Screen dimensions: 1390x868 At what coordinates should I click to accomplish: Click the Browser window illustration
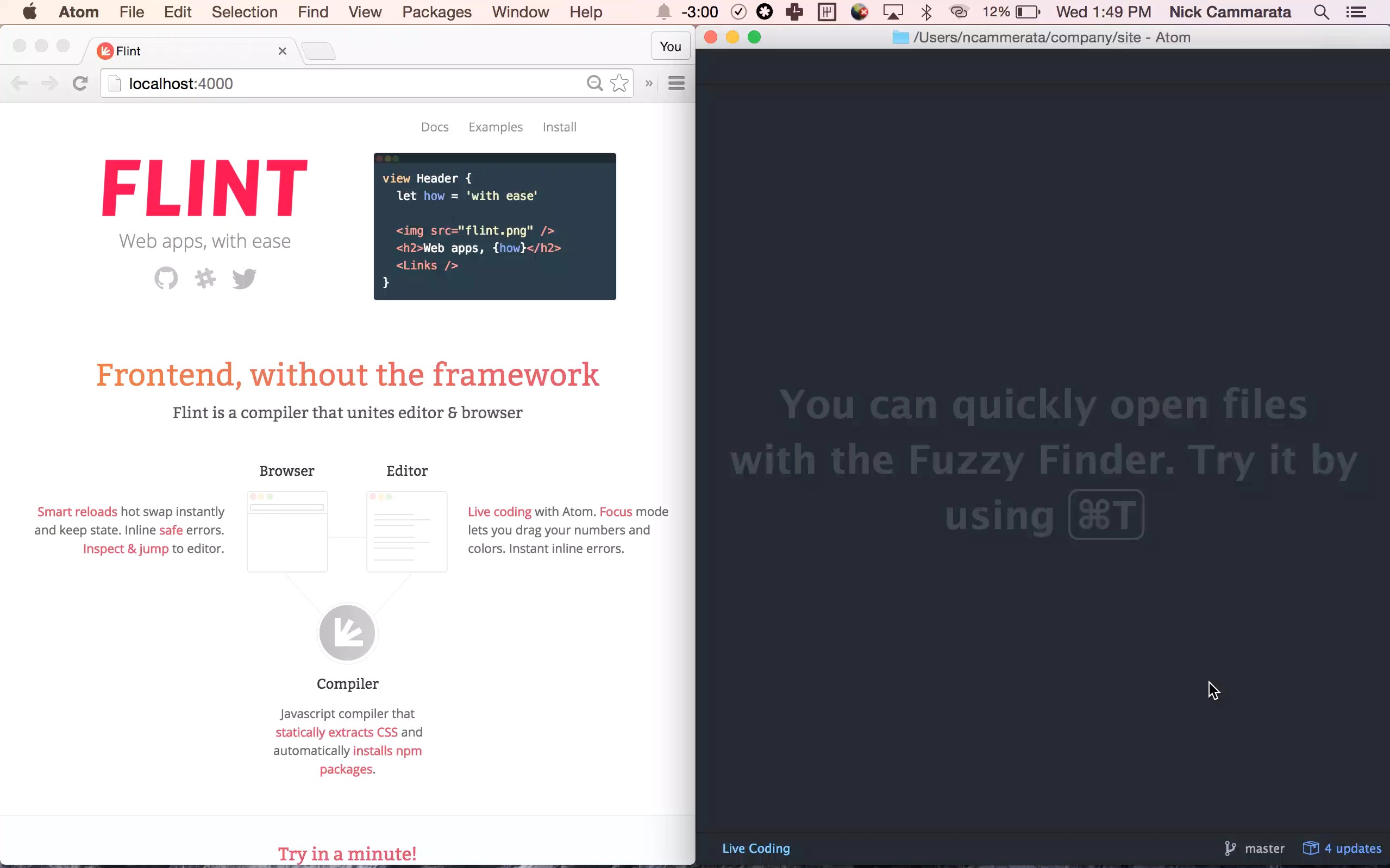[287, 532]
